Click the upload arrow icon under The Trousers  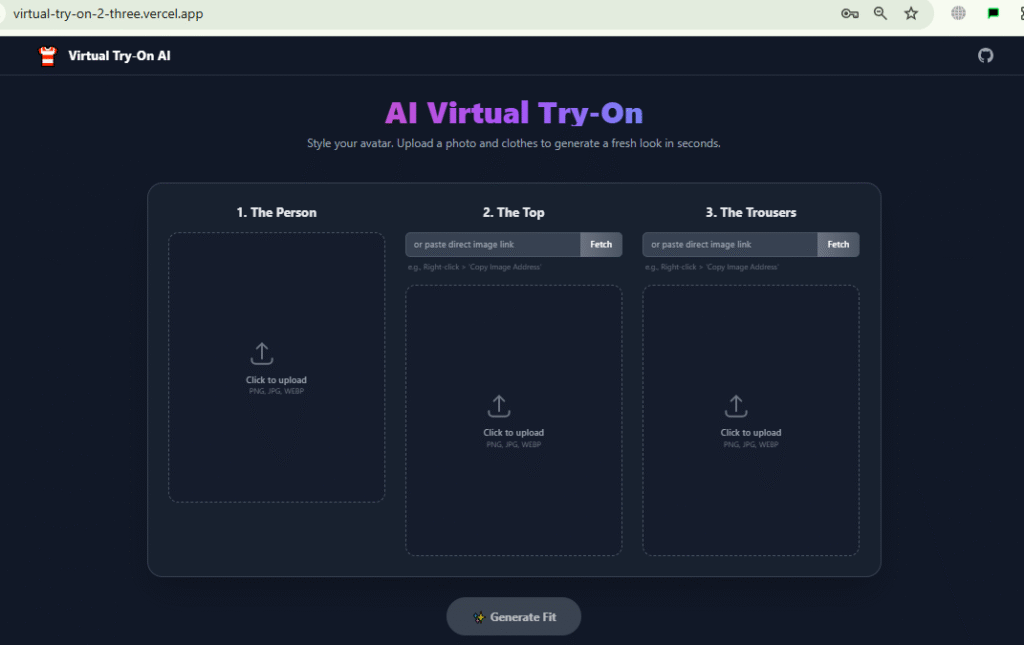click(x=736, y=406)
